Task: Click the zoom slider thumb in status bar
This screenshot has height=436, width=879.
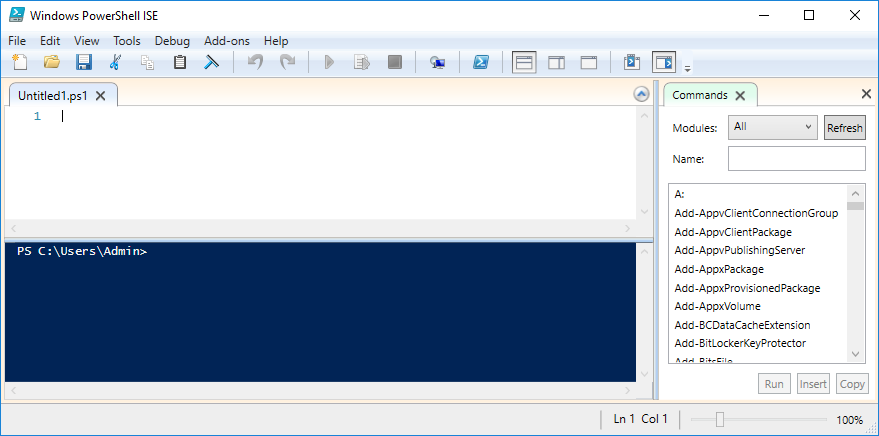Action: pyautogui.click(x=720, y=419)
